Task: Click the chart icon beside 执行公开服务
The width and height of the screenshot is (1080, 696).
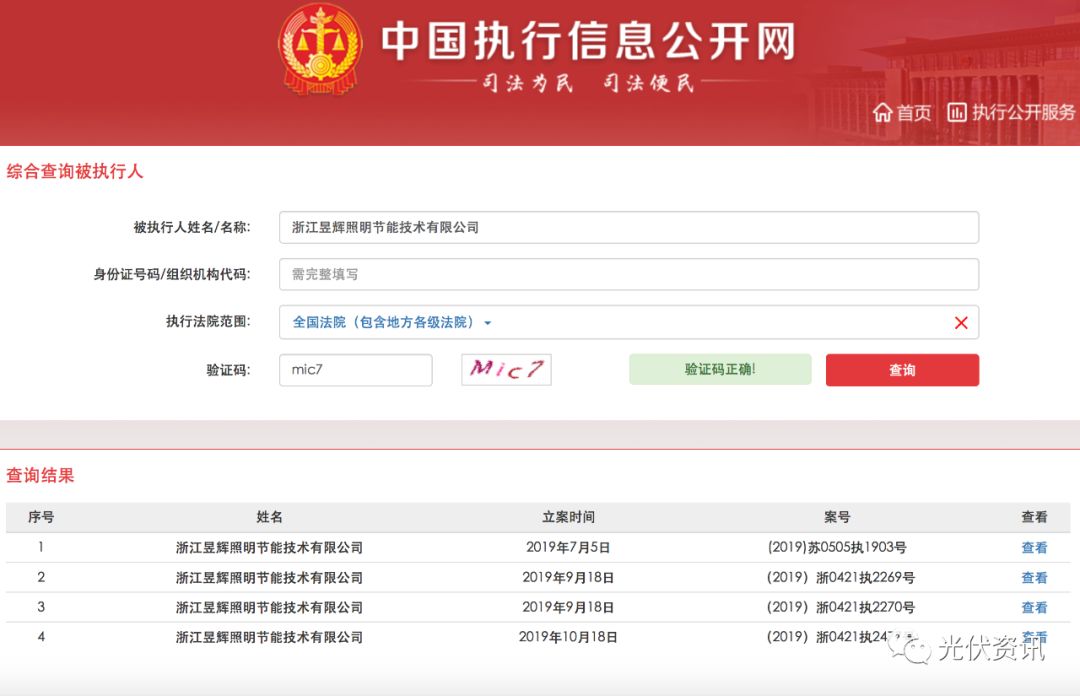Action: pyautogui.click(x=957, y=112)
